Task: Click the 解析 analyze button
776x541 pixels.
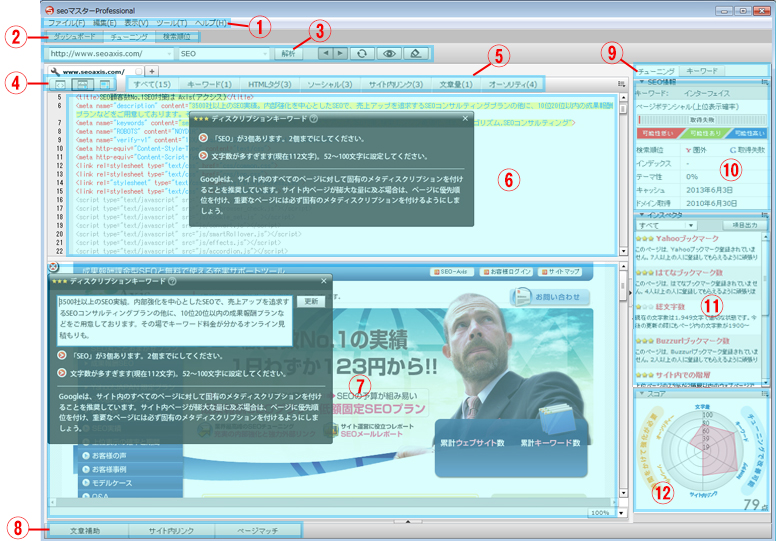Action: click(288, 53)
